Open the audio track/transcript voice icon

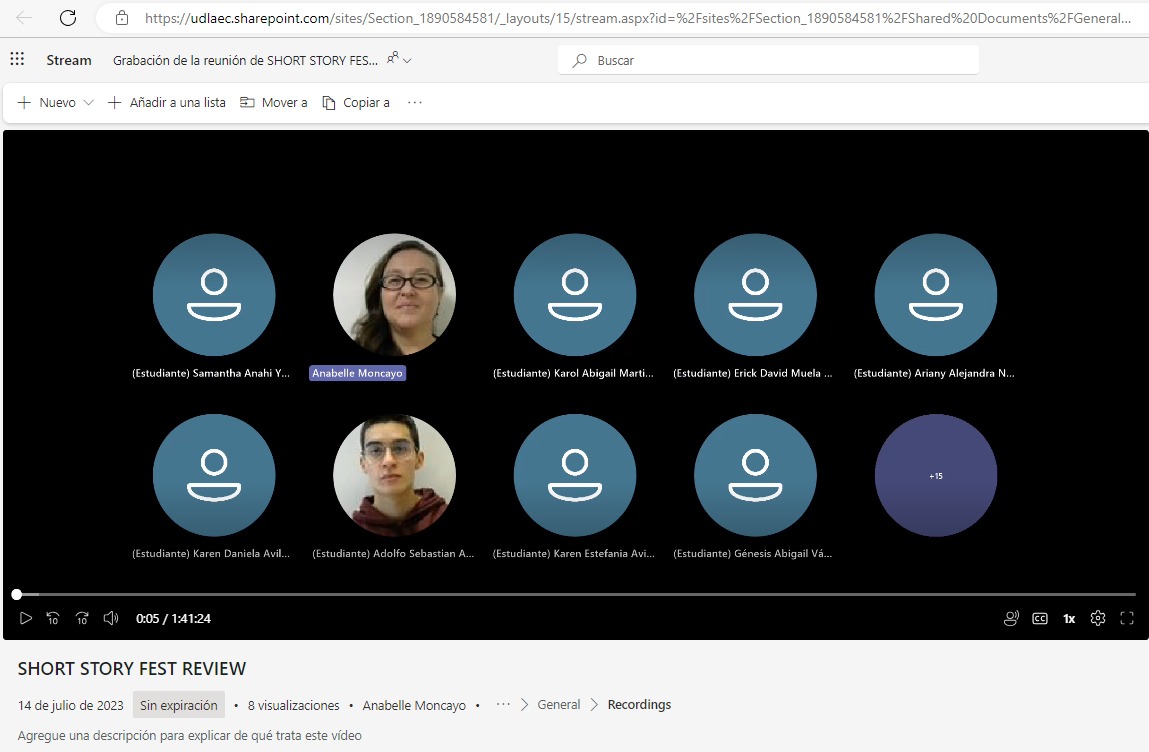[1011, 618]
